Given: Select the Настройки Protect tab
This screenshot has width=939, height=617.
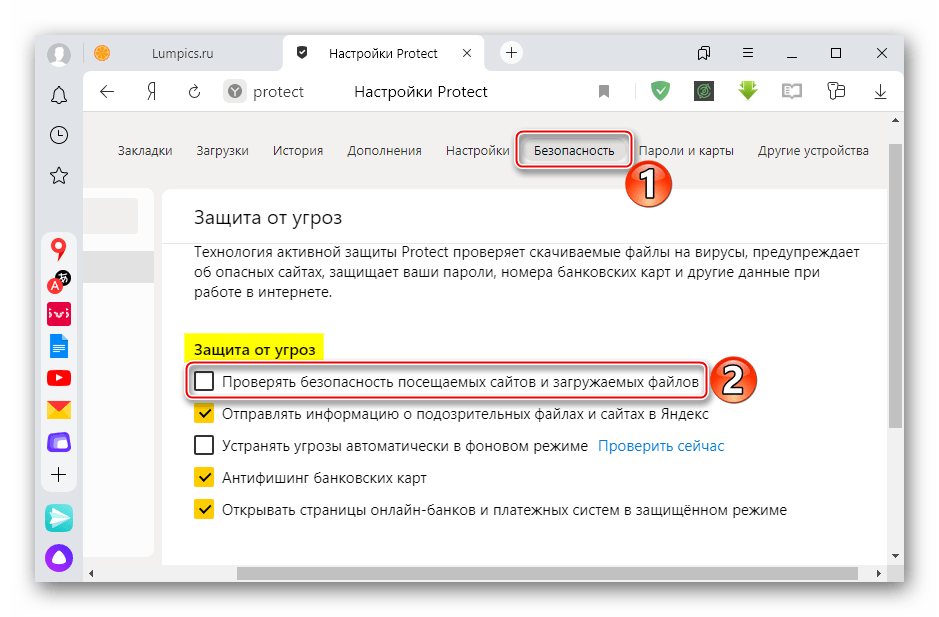Looking at the screenshot, I should point(383,53).
